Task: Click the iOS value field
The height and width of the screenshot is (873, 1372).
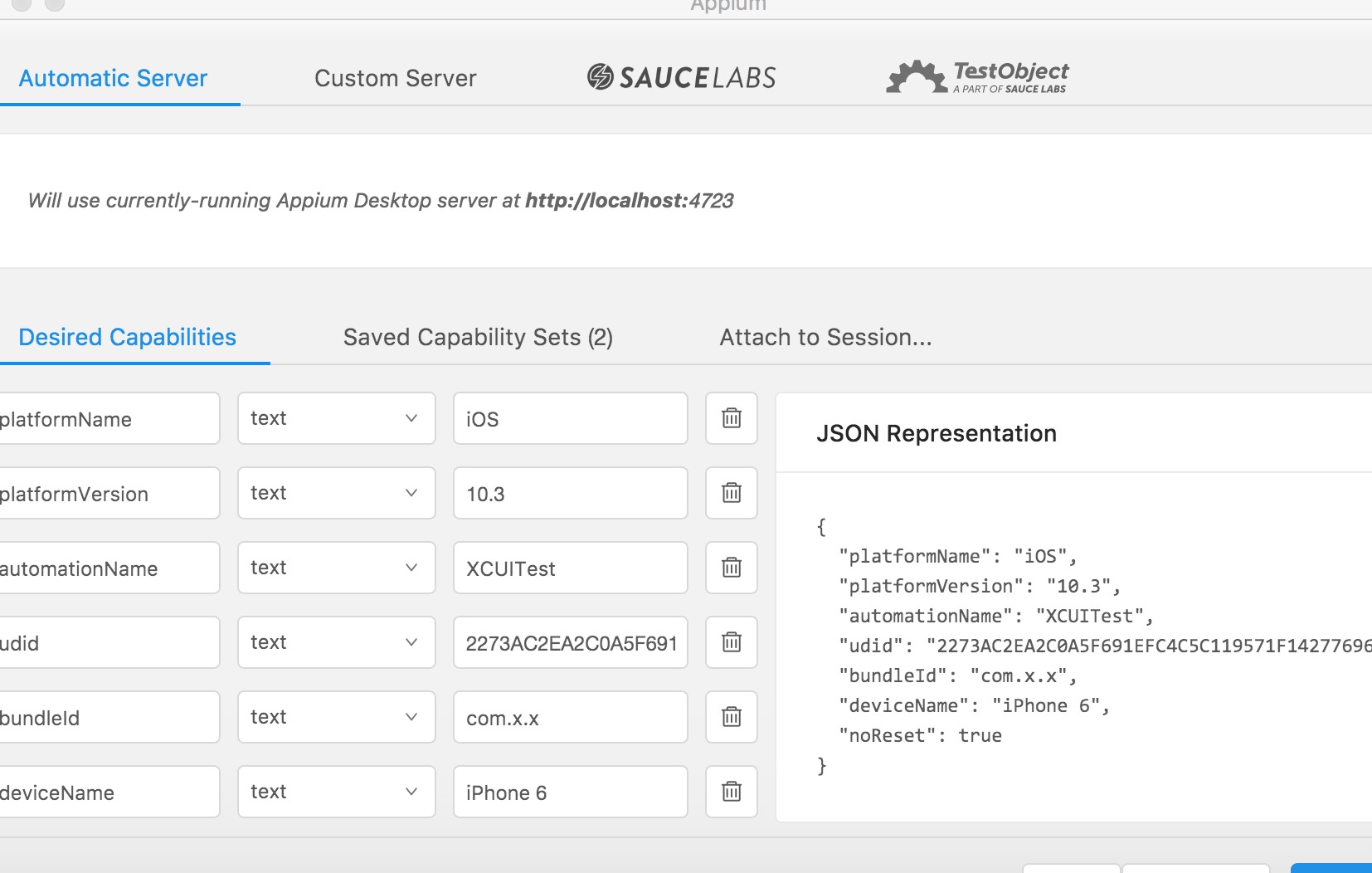Action: click(x=571, y=418)
